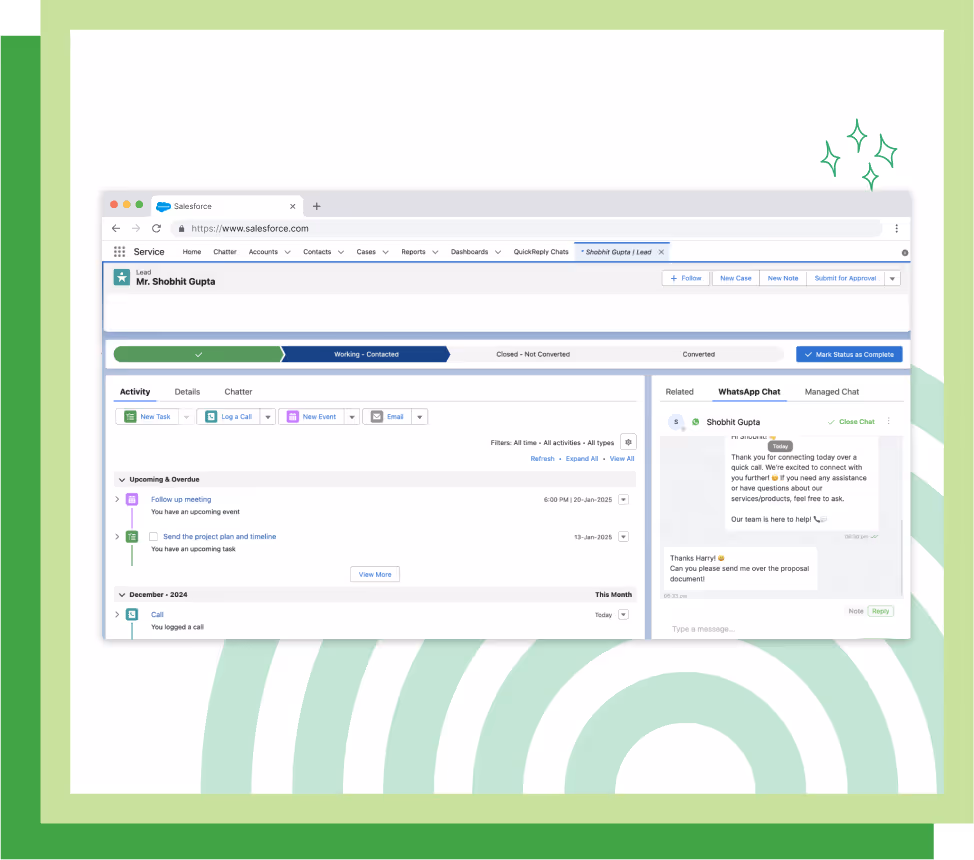Click the completed green path stage

coord(198,354)
